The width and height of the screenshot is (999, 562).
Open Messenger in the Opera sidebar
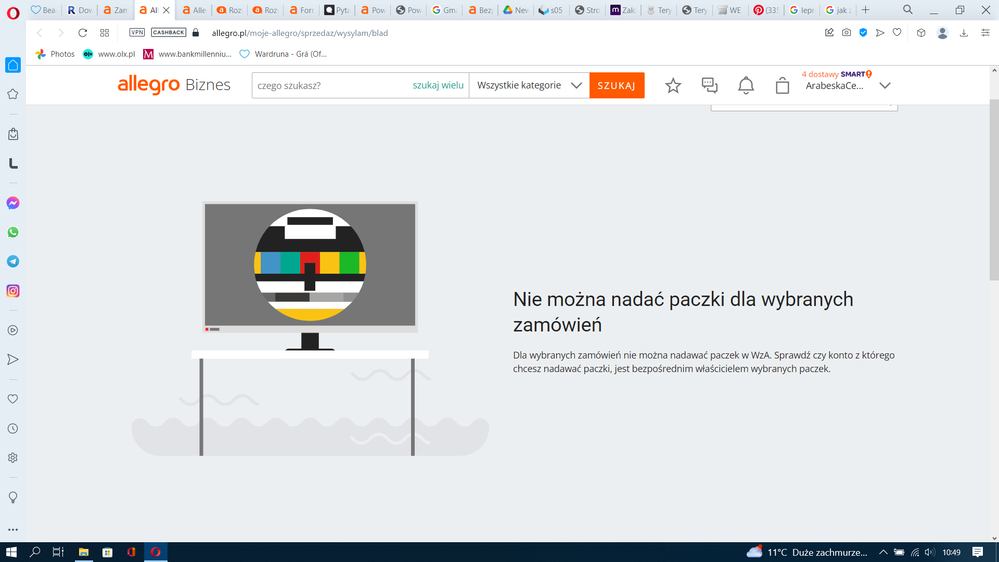(x=13, y=203)
